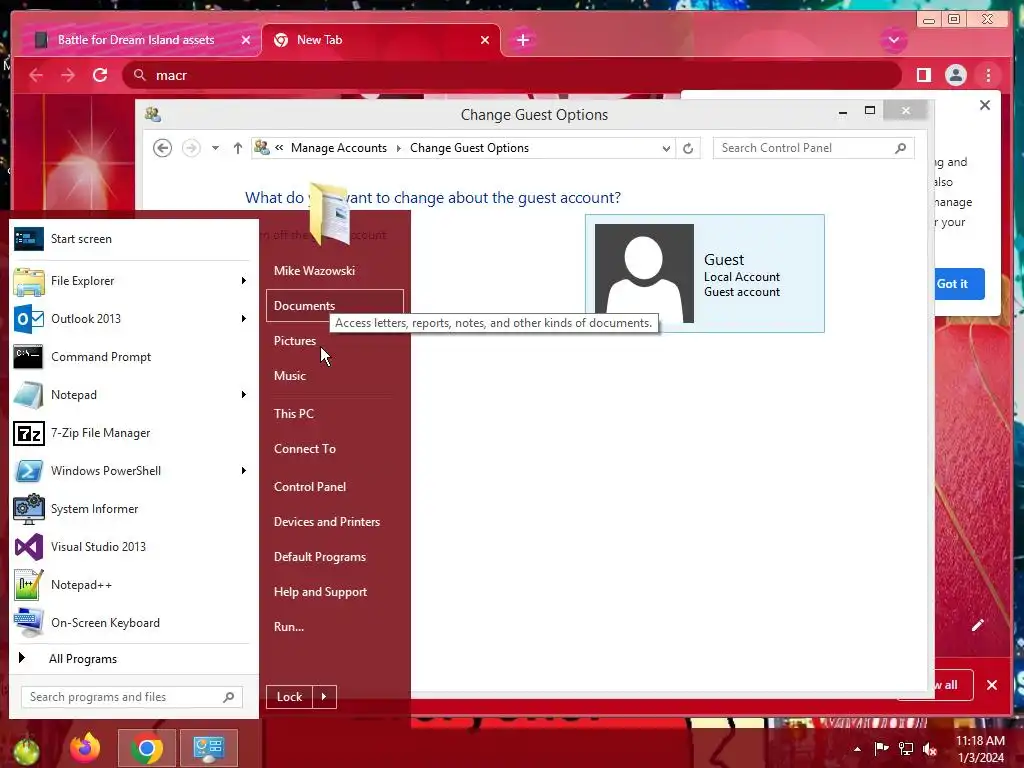Open Chrome three-dot menu
The image size is (1024, 768).
coord(988,75)
